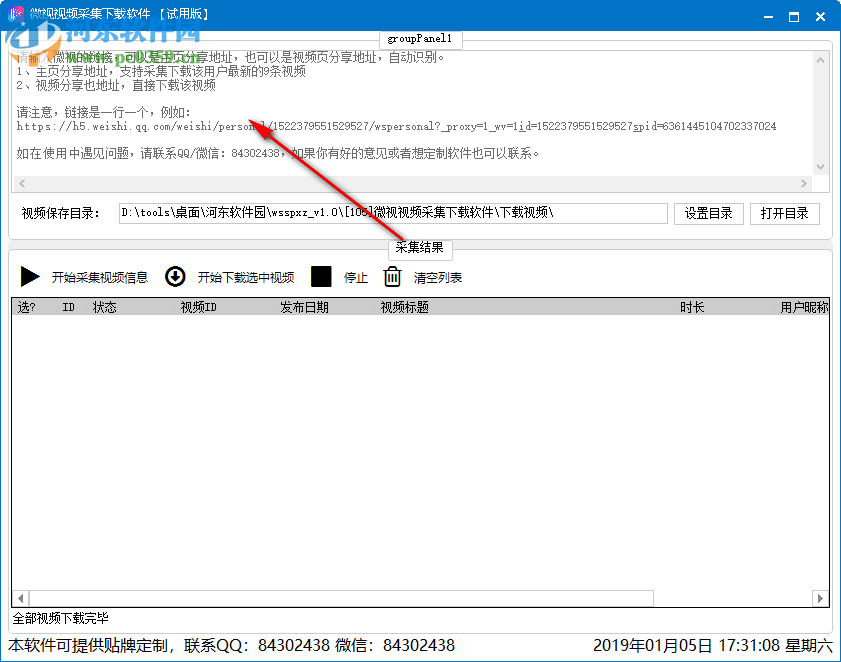Click text box horizontal scroll-right arrow
This screenshot has width=841, height=662.
tap(803, 183)
